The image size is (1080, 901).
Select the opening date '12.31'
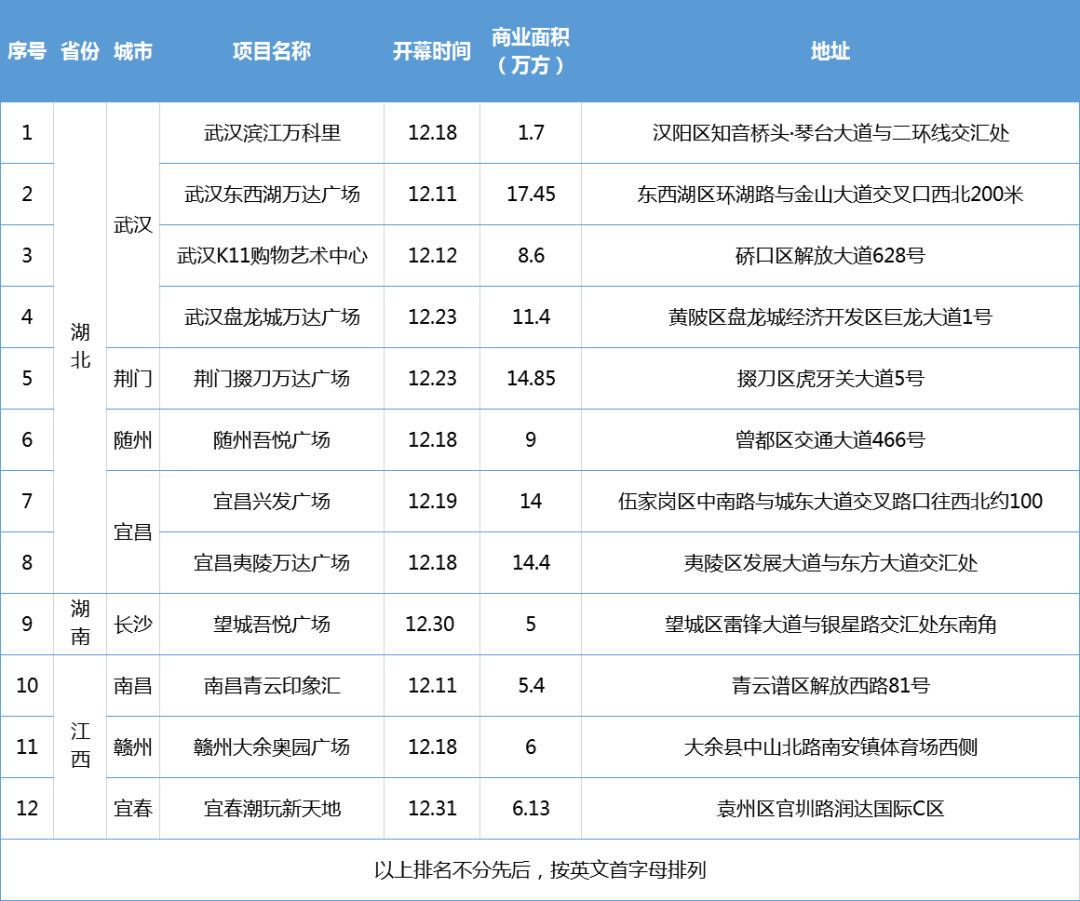[x=433, y=808]
